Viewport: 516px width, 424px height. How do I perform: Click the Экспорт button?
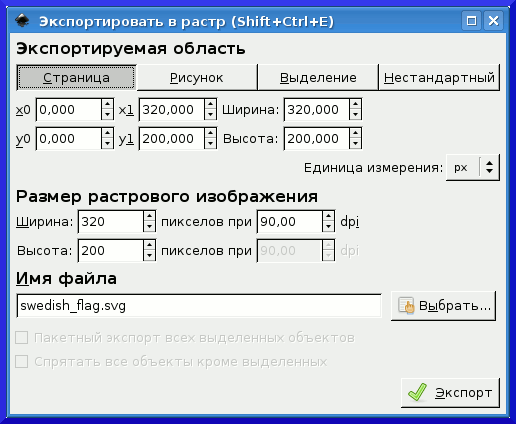pyautogui.click(x=450, y=393)
